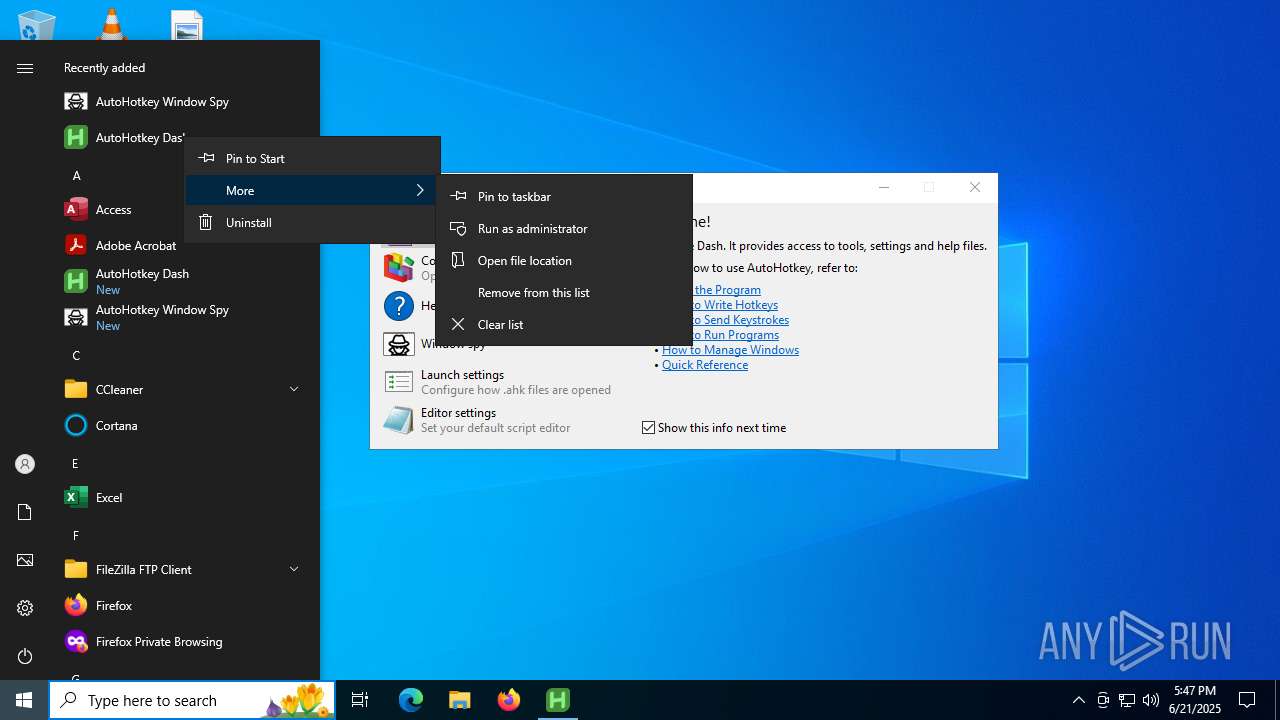Viewport: 1280px width, 720px height.
Task: Select Pin to Start in context menu
Action: pos(312,159)
